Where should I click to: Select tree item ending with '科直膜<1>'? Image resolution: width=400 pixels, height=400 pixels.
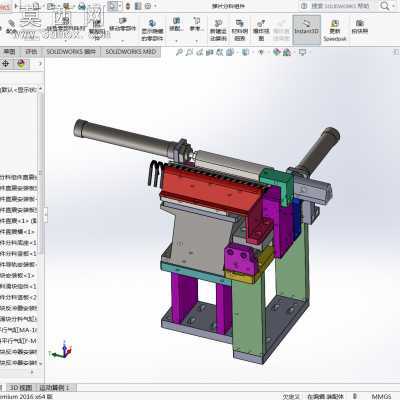click(17, 221)
